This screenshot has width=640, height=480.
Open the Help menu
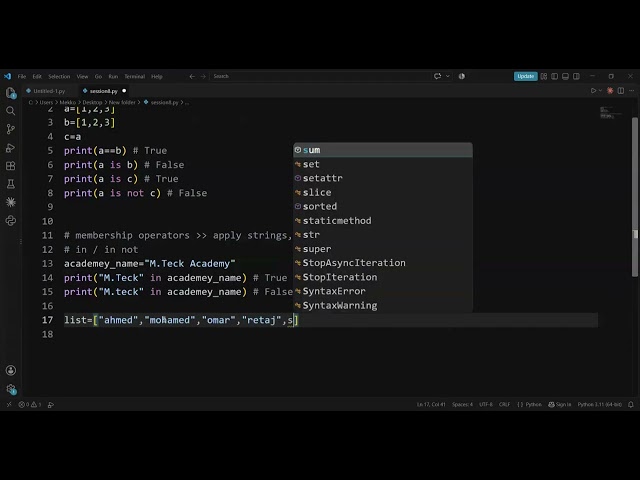[x=157, y=76]
